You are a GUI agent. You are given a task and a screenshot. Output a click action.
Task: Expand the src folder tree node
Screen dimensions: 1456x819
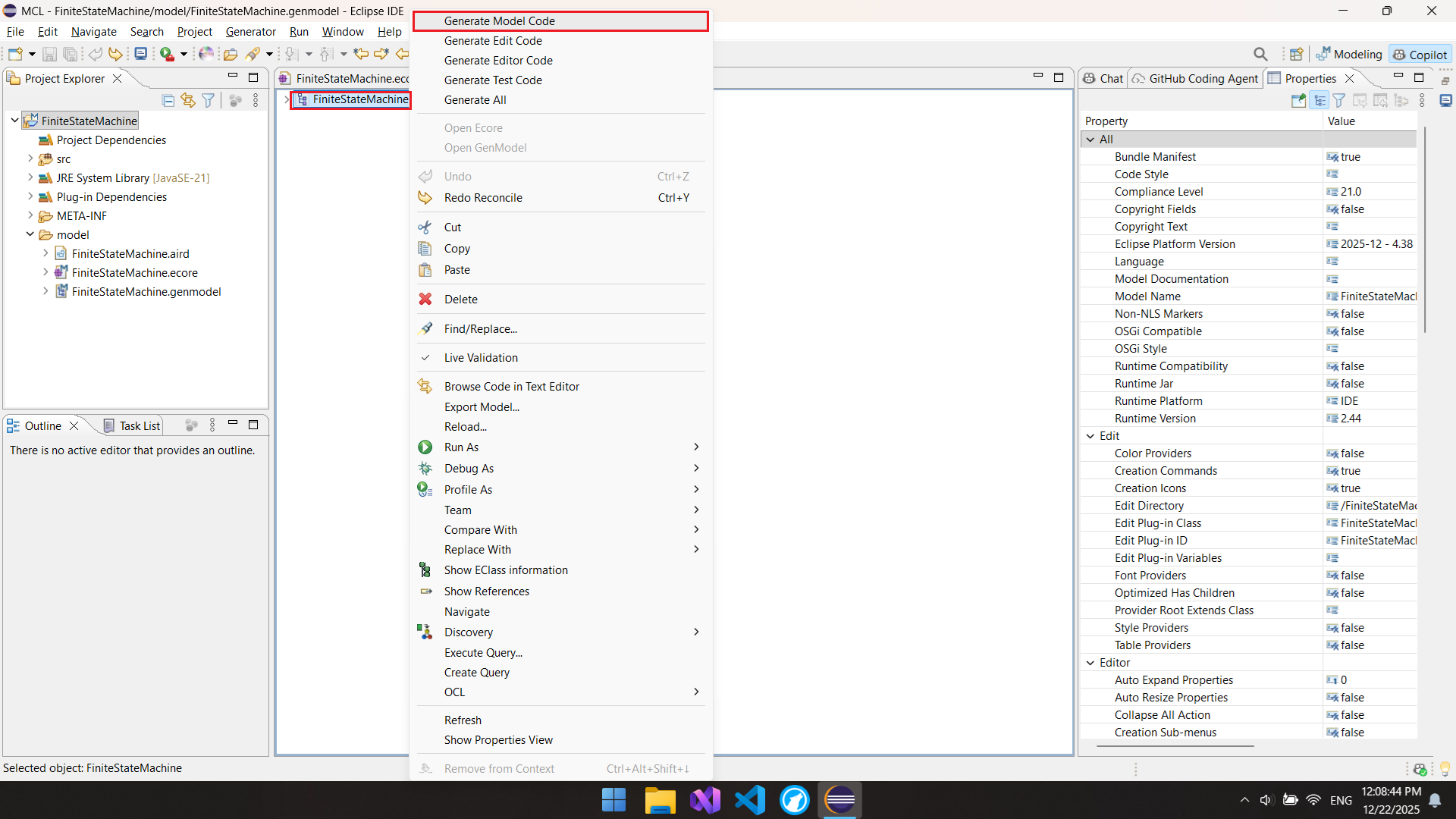tap(30, 159)
